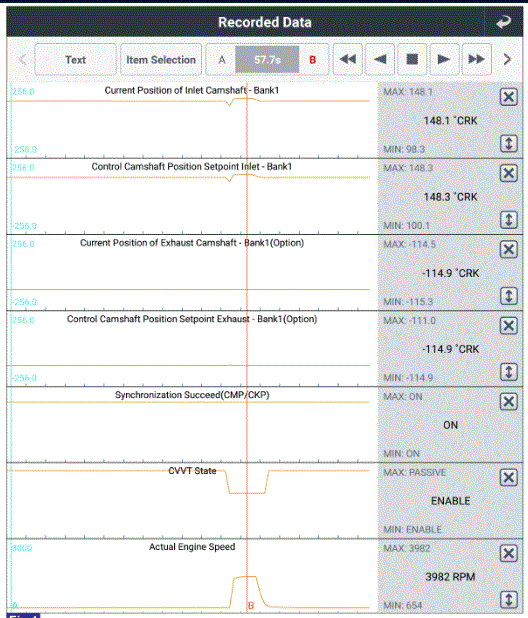This screenshot has width=528, height=618.
Task: Step backward one frame
Action: click(380, 60)
